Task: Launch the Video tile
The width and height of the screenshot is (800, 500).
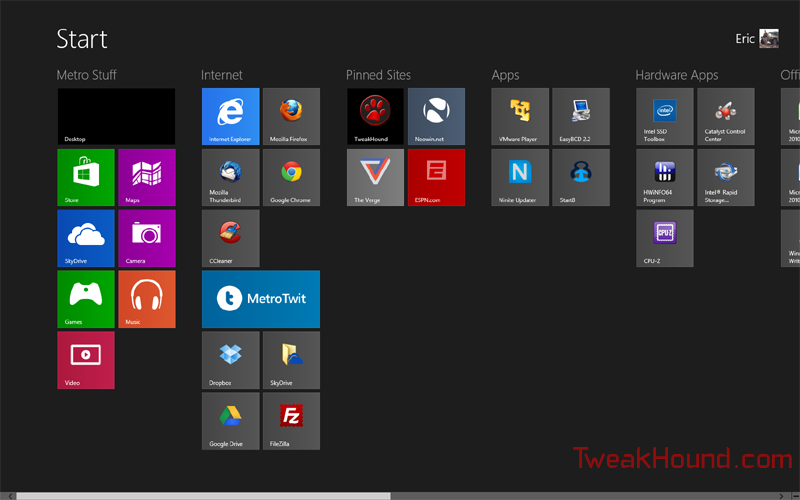Action: coord(86,360)
